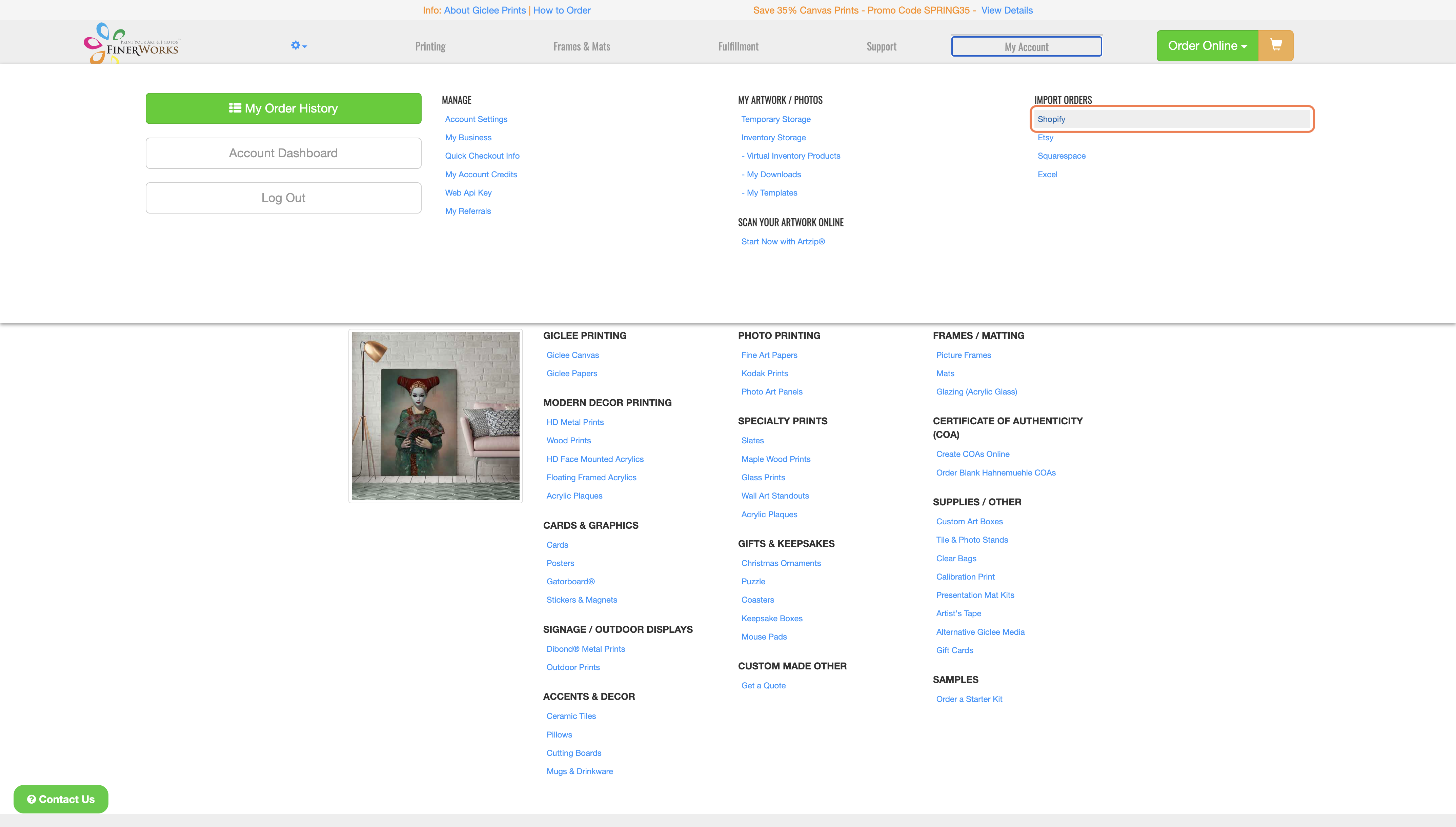Open Fine Art Papers link
Viewport: 1456px width, 827px height.
pos(769,355)
